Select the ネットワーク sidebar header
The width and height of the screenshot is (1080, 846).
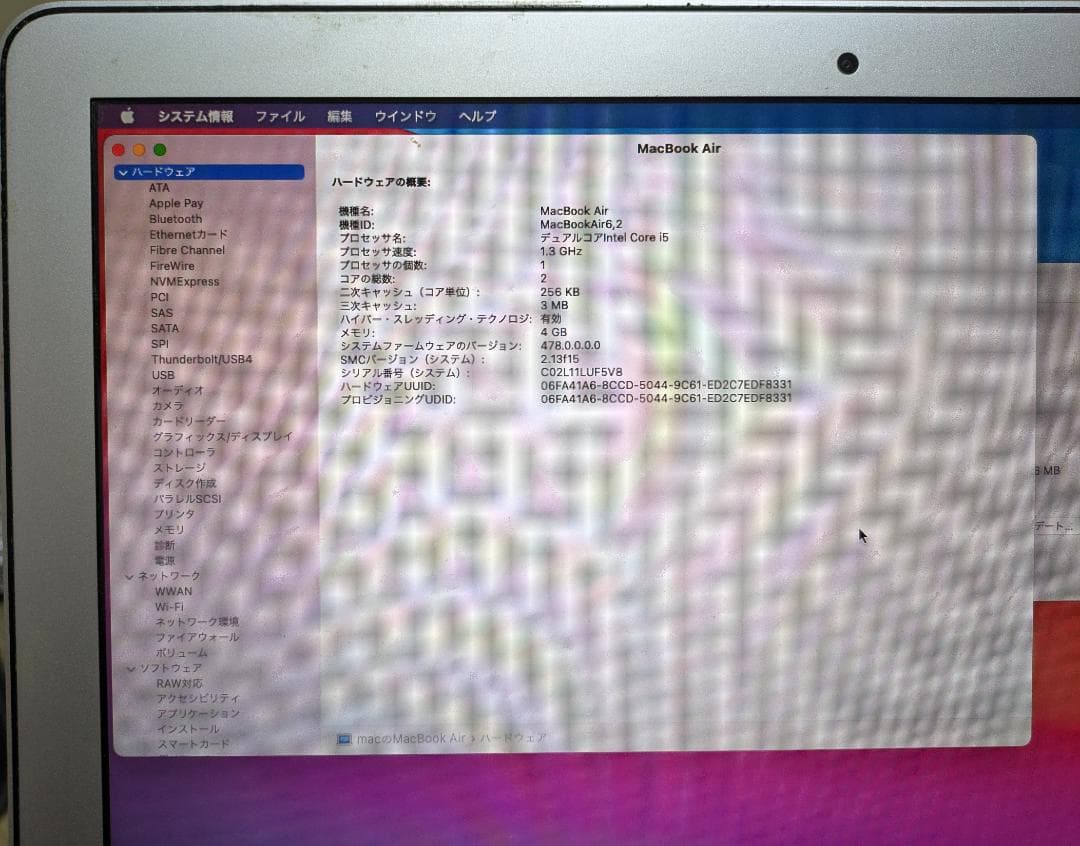(169, 576)
